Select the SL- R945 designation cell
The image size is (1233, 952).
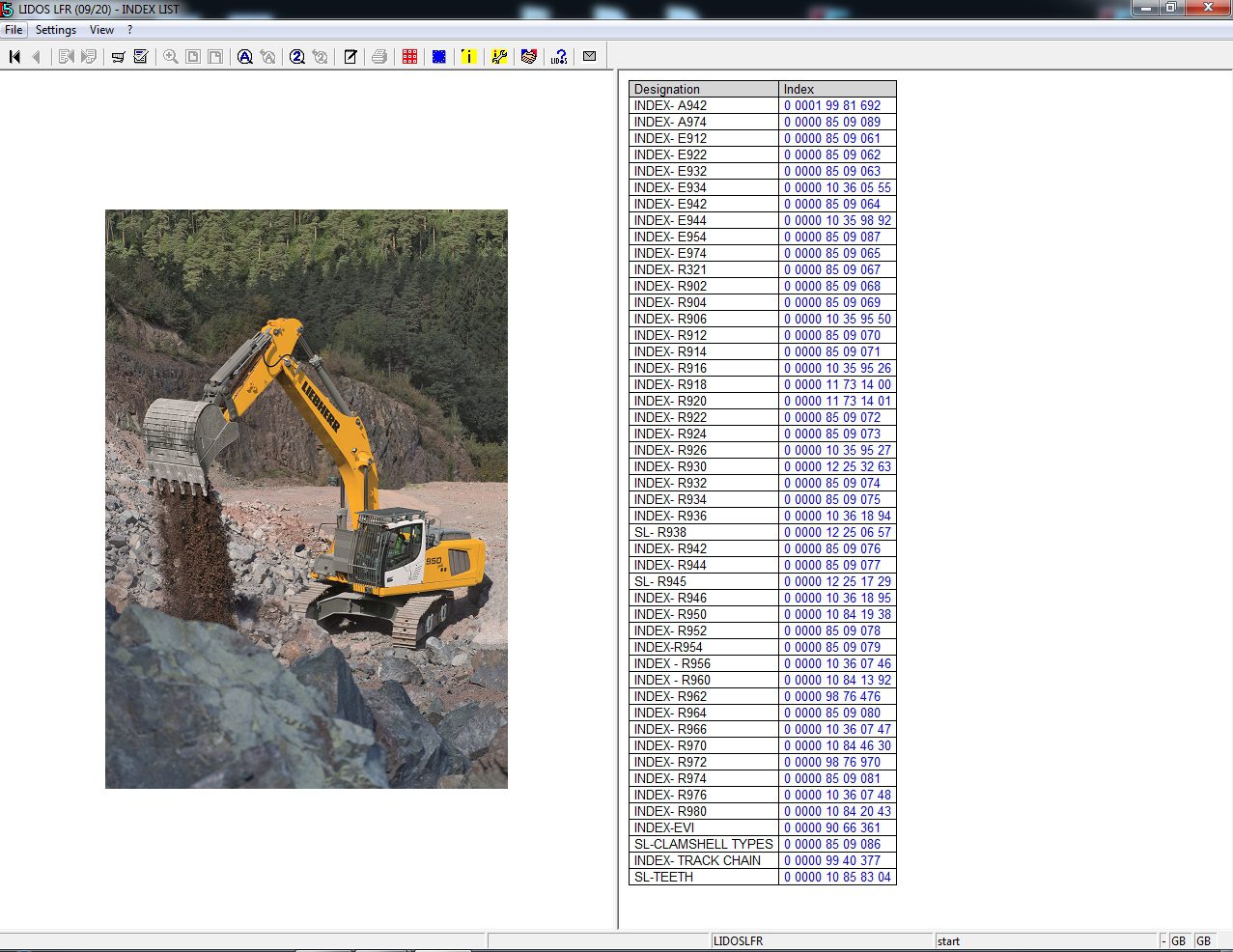704,581
